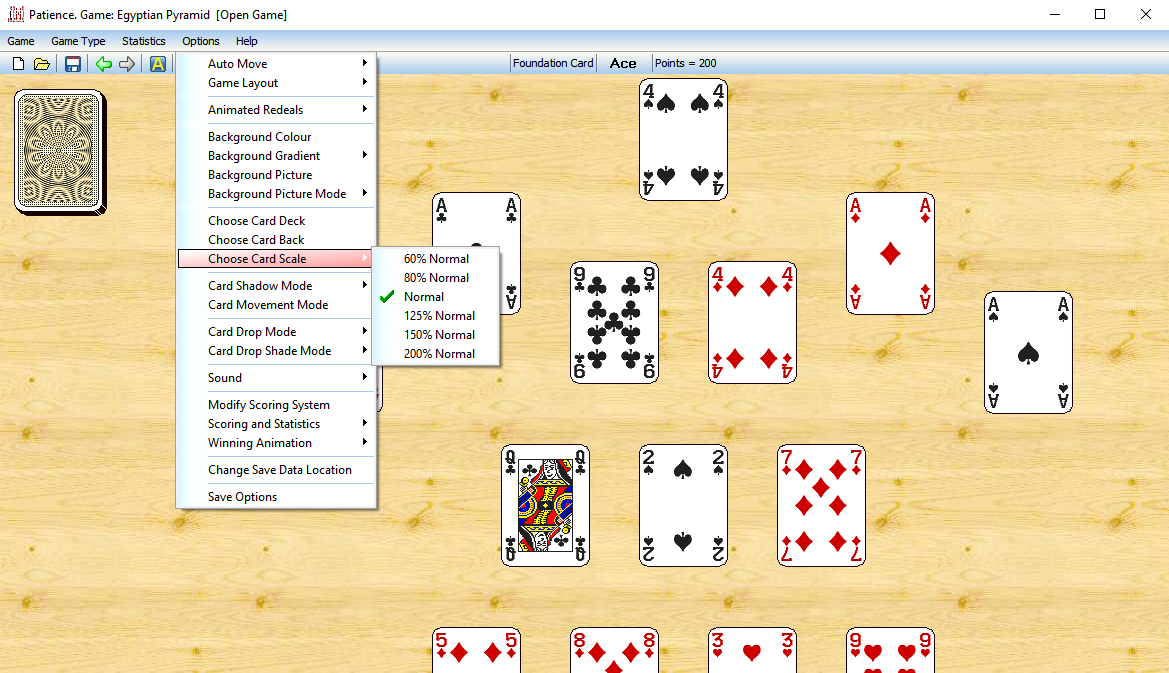
Task: Click the yellow A auto-move icon
Action: 157,64
